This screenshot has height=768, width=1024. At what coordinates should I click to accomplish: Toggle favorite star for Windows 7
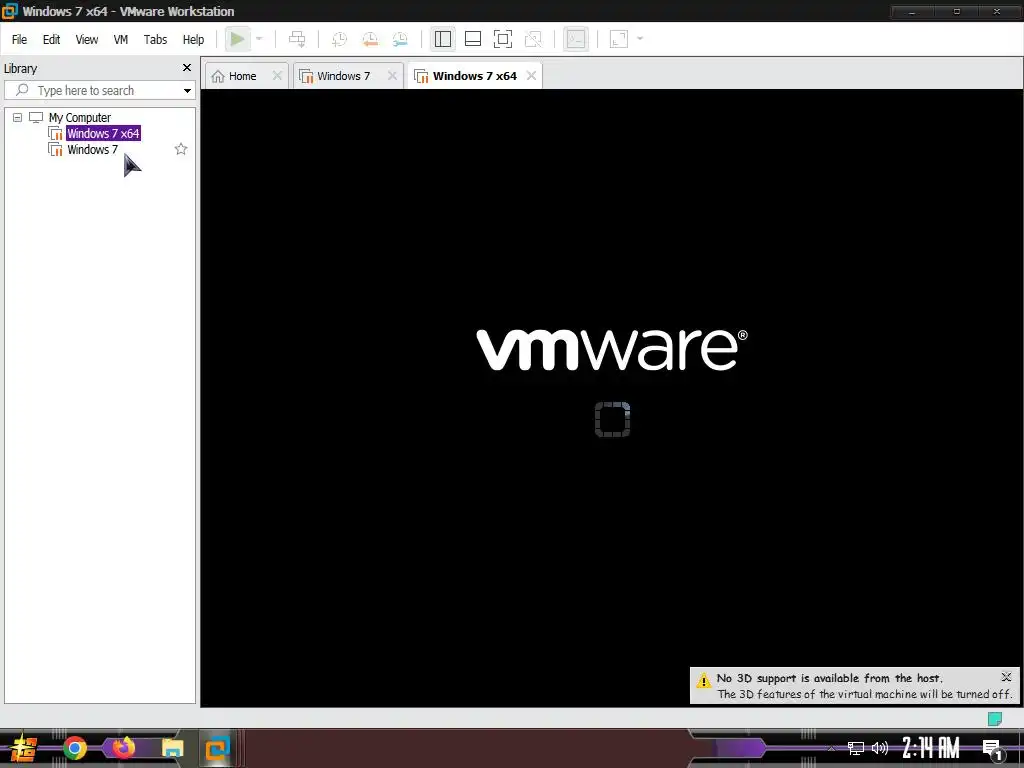coord(181,150)
